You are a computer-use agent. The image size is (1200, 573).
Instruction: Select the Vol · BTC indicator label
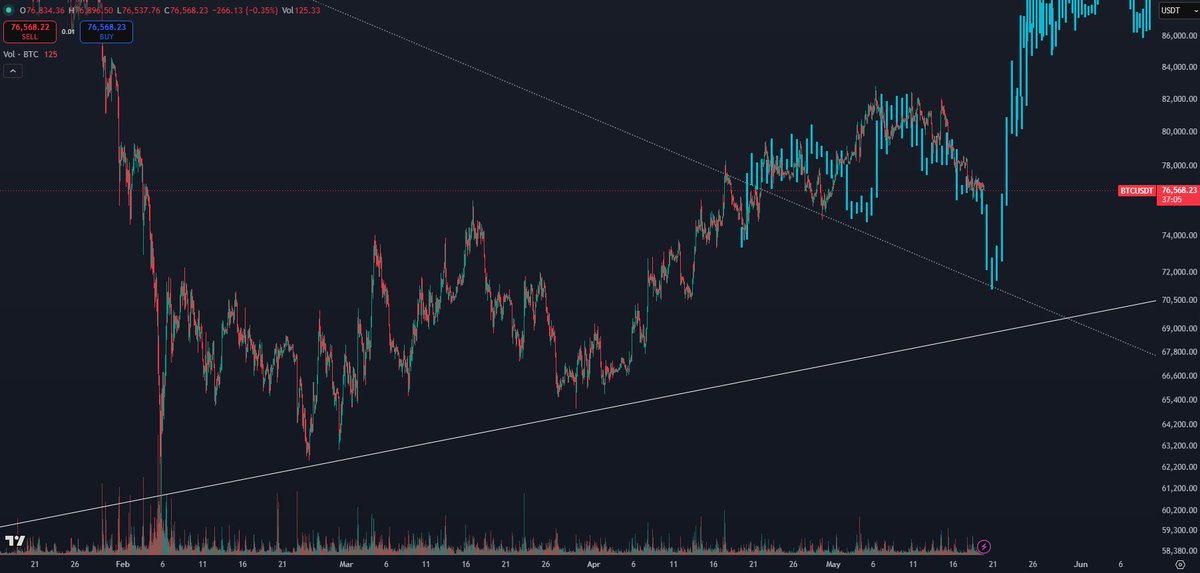(x=22, y=54)
